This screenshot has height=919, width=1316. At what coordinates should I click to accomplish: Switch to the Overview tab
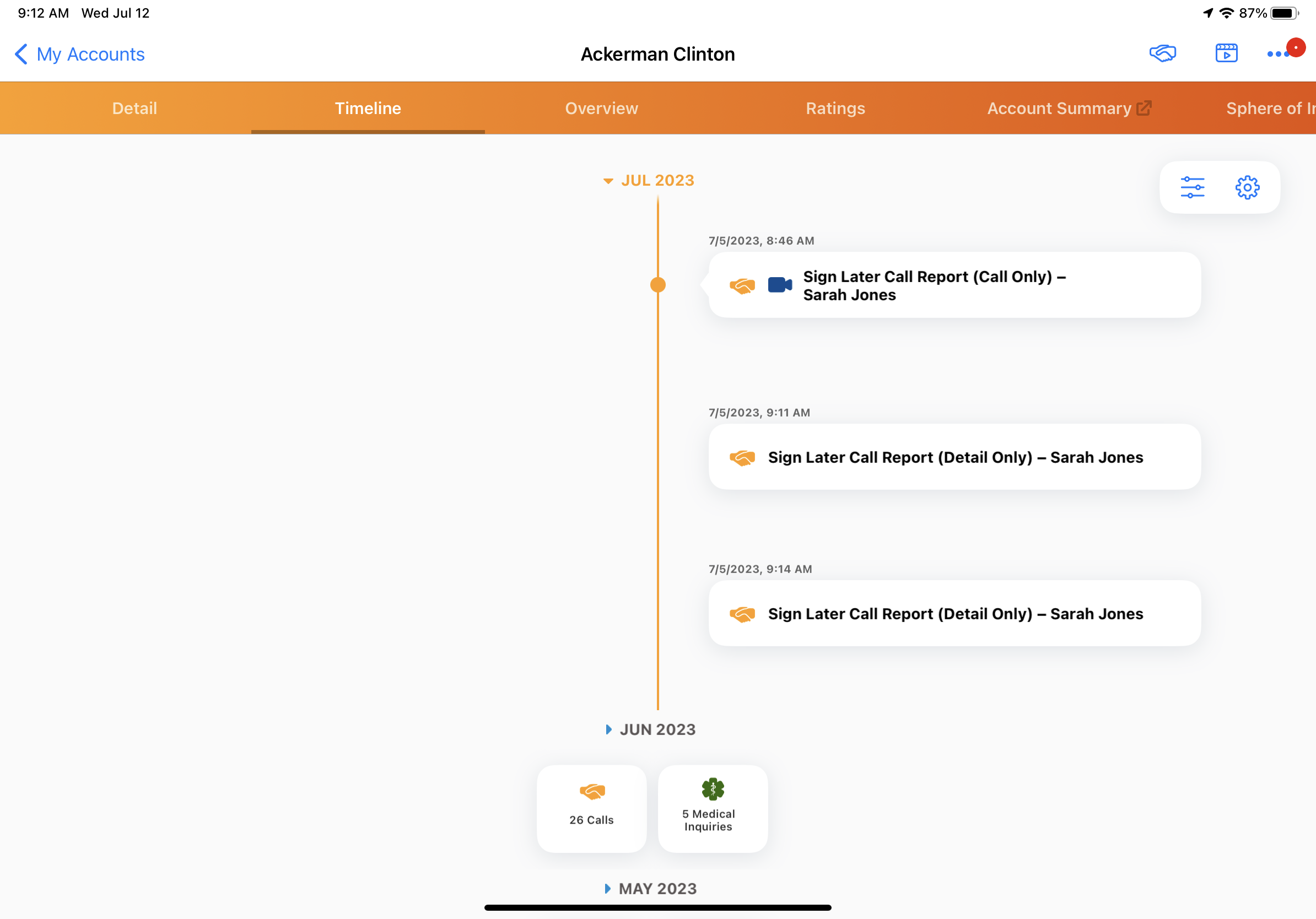pyautogui.click(x=601, y=109)
